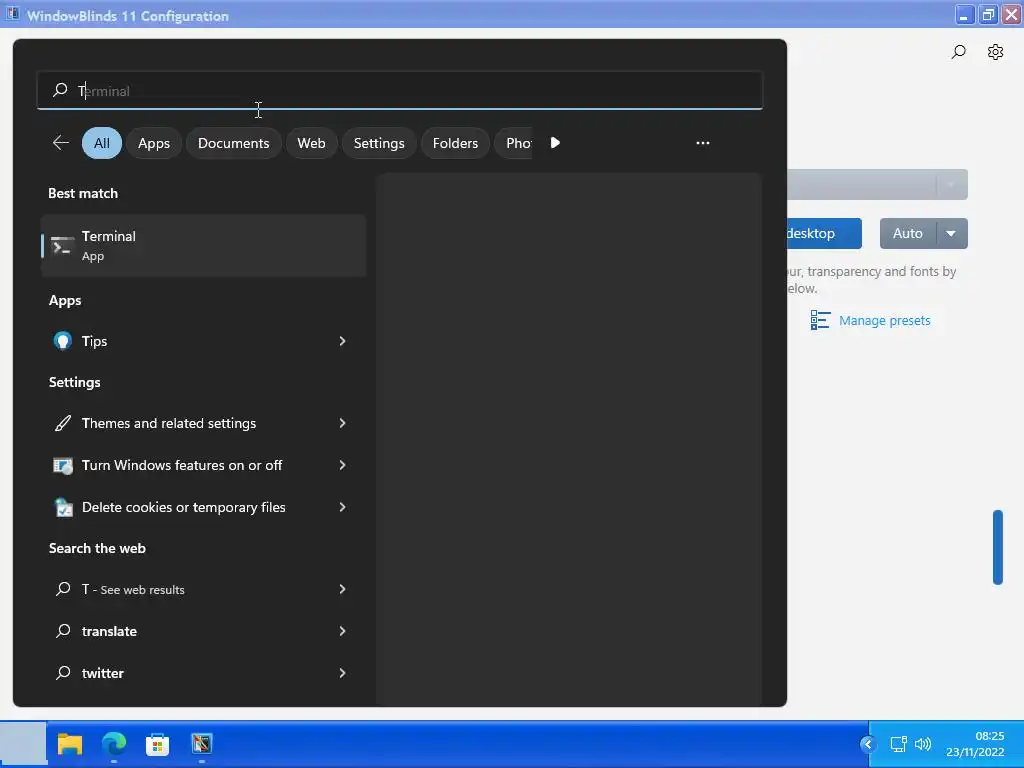
Task: Switch to WindowBlinds taskbar icon
Action: (x=202, y=744)
